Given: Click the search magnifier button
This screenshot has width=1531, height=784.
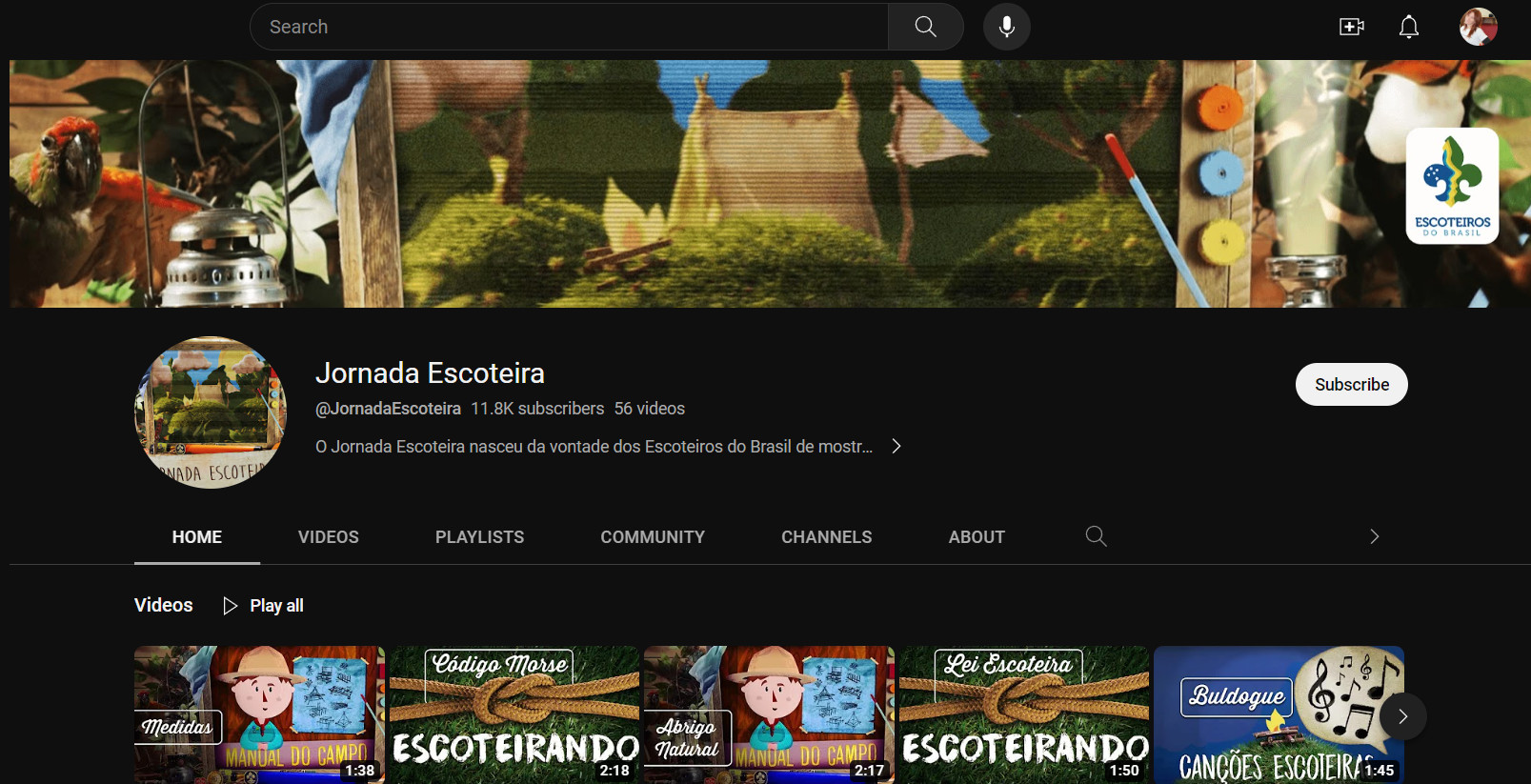Looking at the screenshot, I should [925, 27].
